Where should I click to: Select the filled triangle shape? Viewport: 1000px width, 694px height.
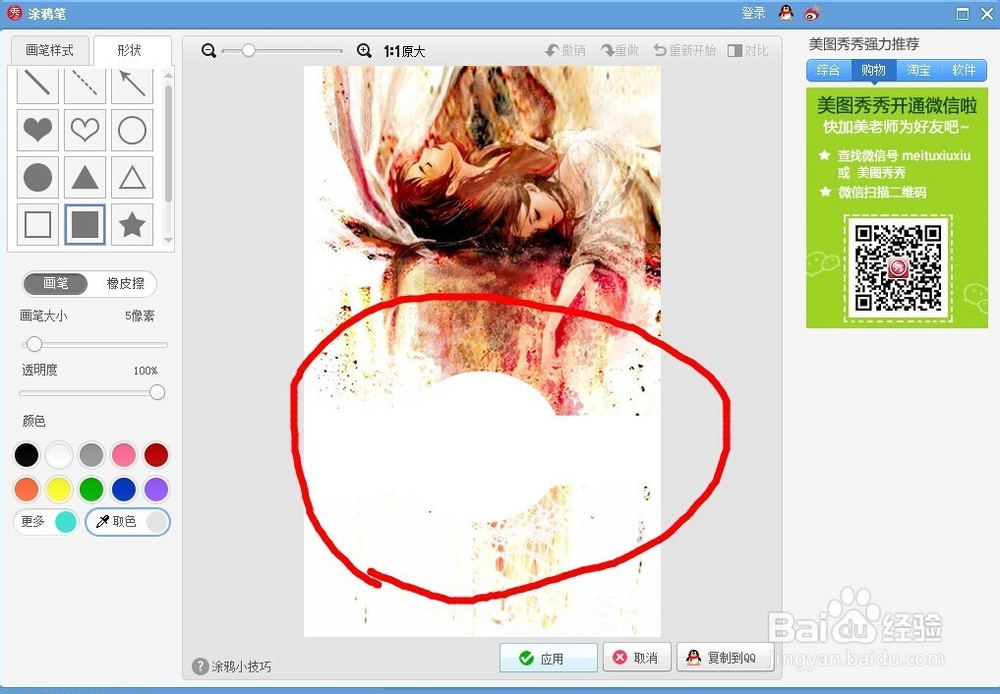pyautogui.click(x=85, y=177)
